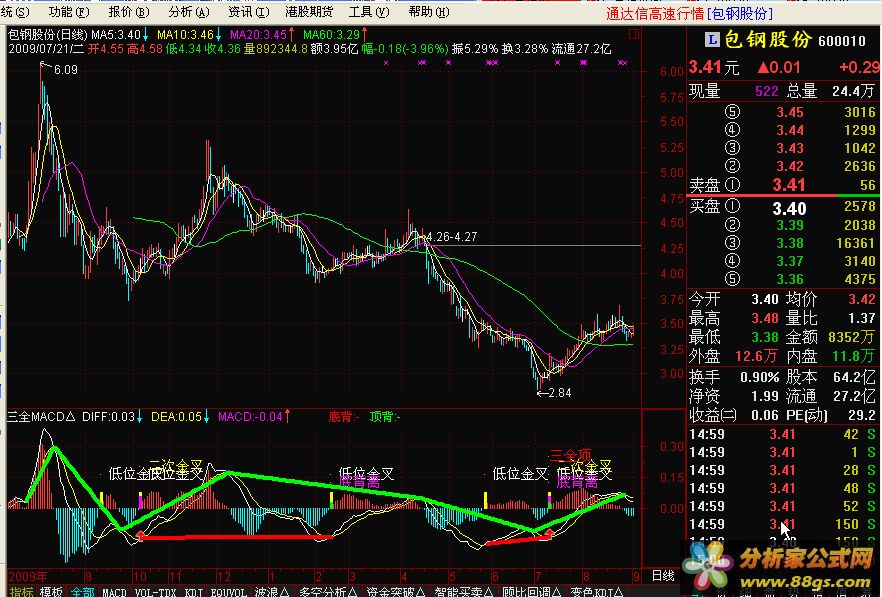
Task: Click the 2.84 low price marker
Action: [560, 393]
